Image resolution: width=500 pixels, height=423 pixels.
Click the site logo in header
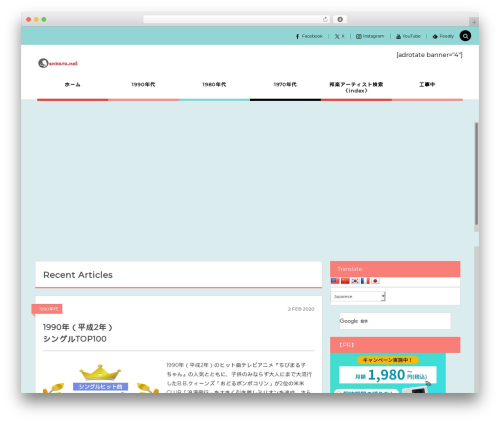(x=58, y=63)
